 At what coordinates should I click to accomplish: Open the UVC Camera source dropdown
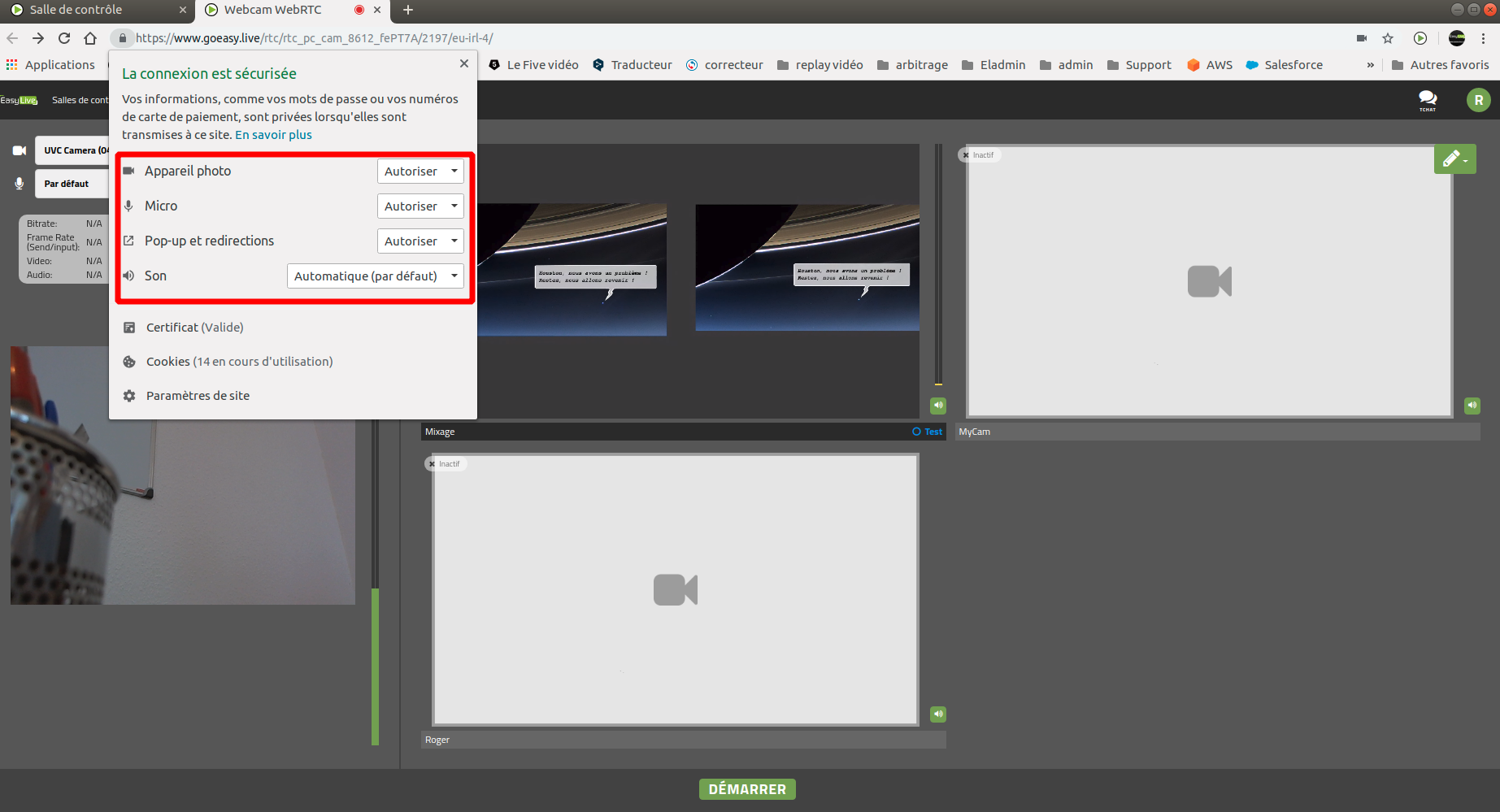click(72, 150)
